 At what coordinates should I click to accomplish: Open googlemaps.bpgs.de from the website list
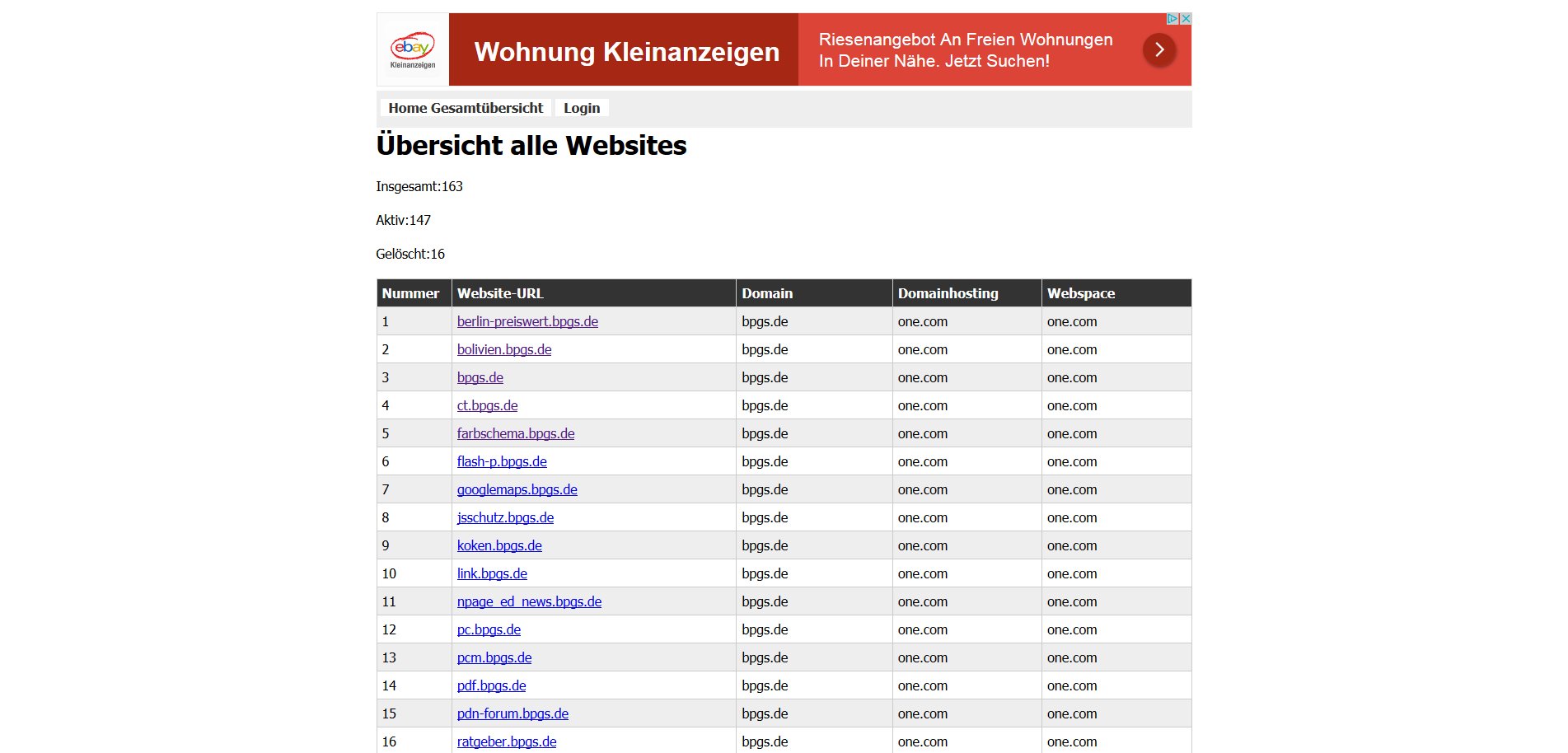517,489
